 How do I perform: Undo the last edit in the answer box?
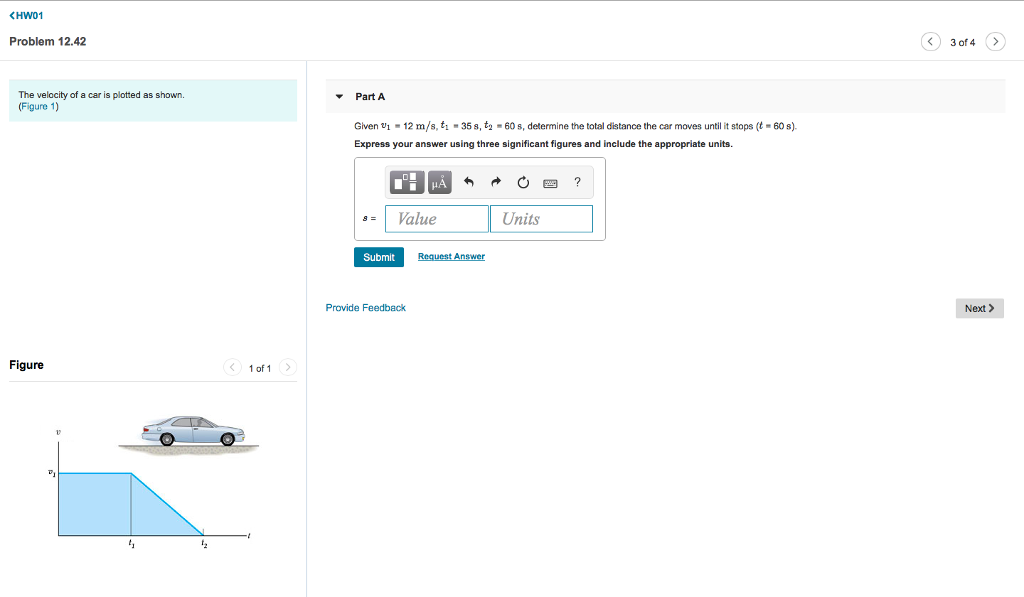[469, 182]
